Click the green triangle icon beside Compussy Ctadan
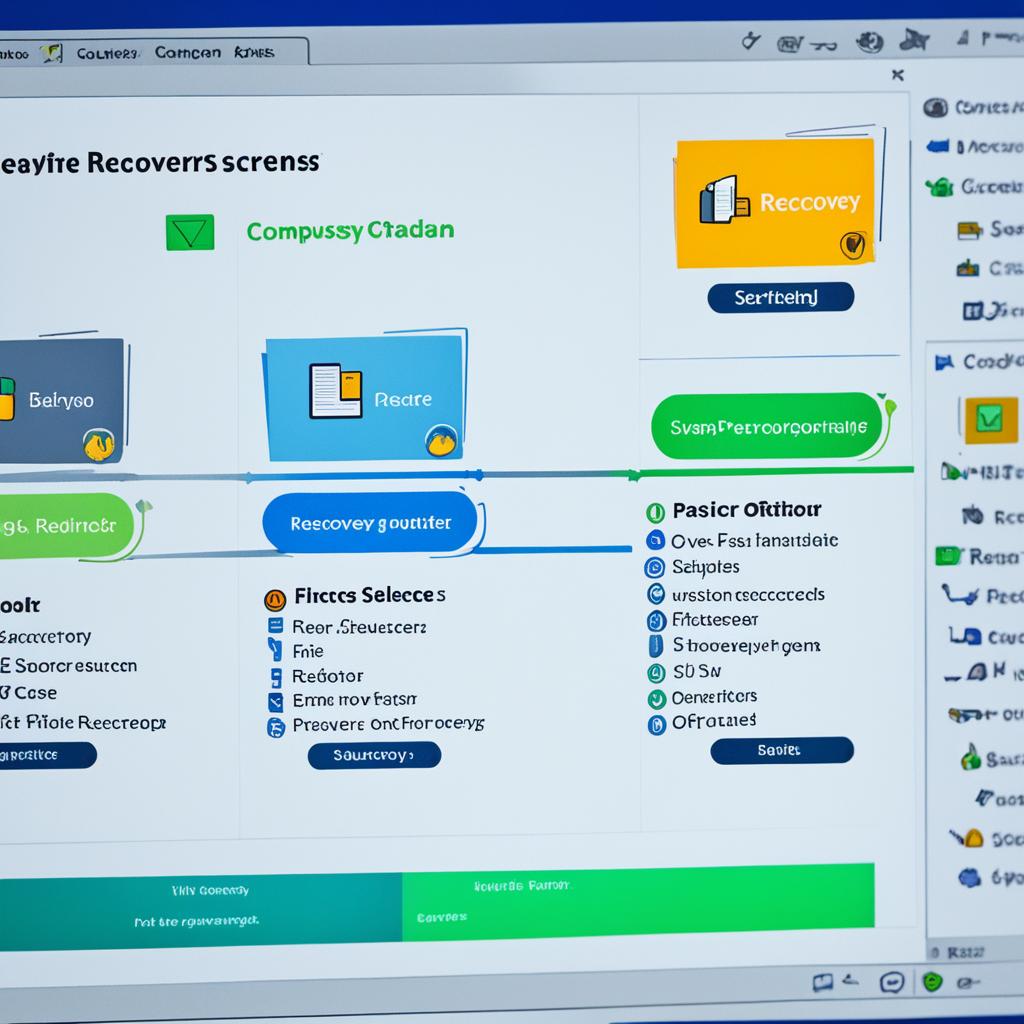This screenshot has width=1024, height=1024. tap(190, 232)
